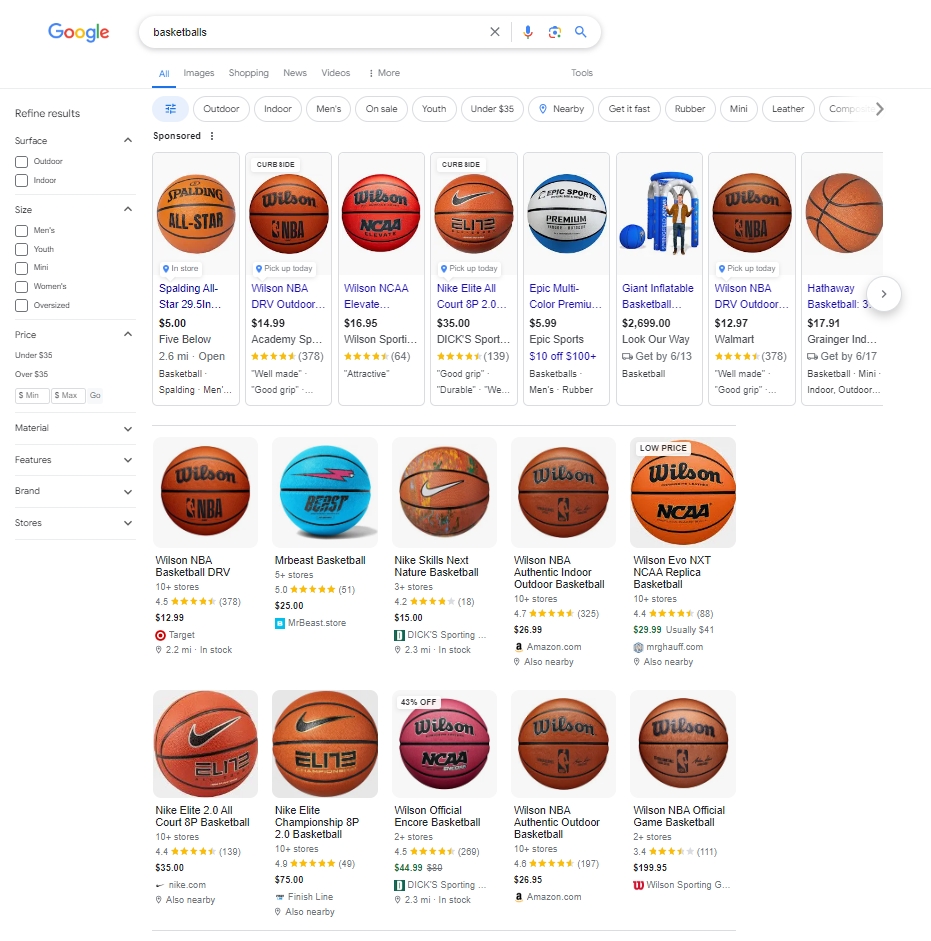Select the On sale filter chip

point(381,109)
